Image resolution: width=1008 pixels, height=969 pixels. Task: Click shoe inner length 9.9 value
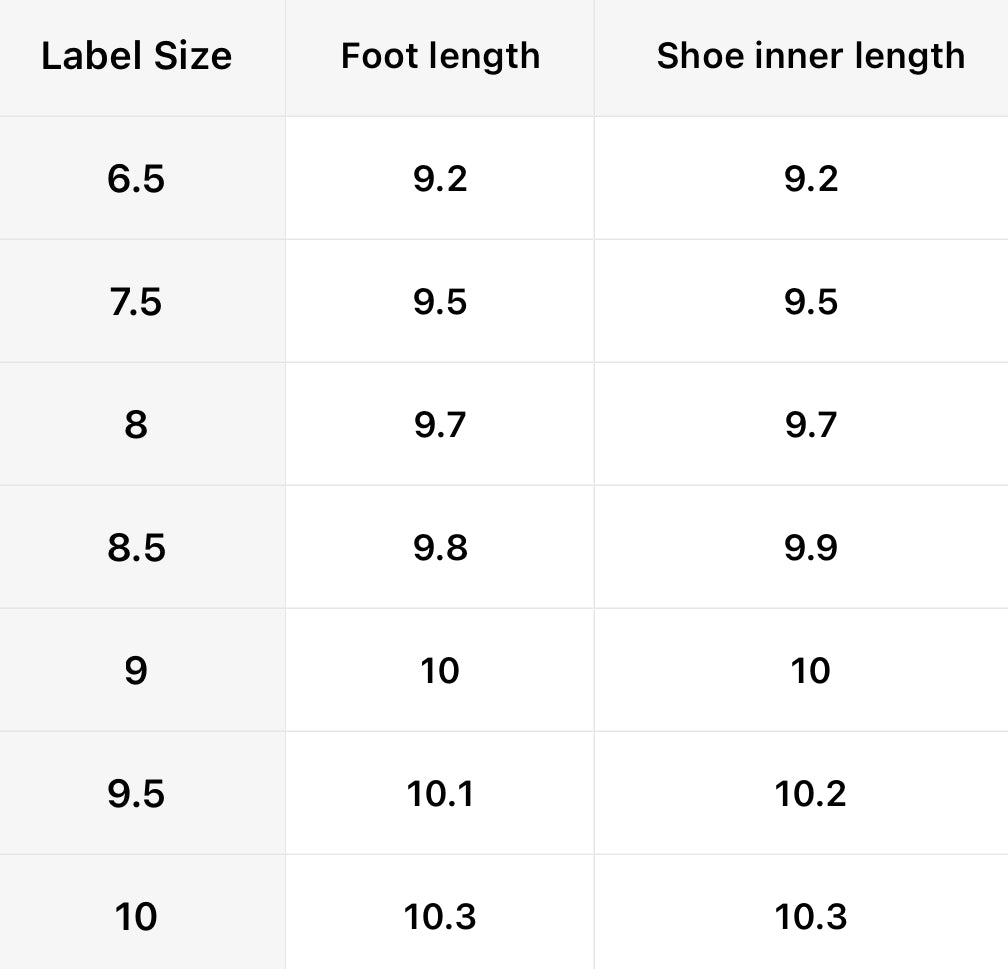coord(810,548)
